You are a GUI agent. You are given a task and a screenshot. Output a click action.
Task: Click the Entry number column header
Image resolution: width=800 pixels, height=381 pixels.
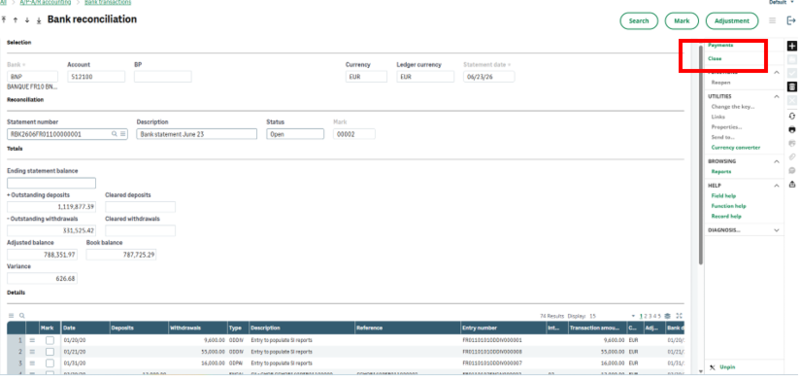tap(503, 328)
